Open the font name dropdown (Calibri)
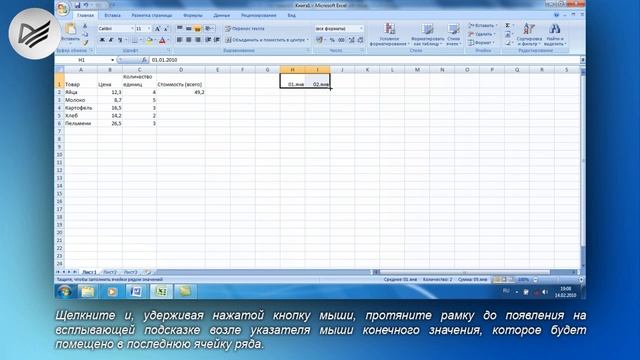Screen dimensions: 640x360 (132, 29)
